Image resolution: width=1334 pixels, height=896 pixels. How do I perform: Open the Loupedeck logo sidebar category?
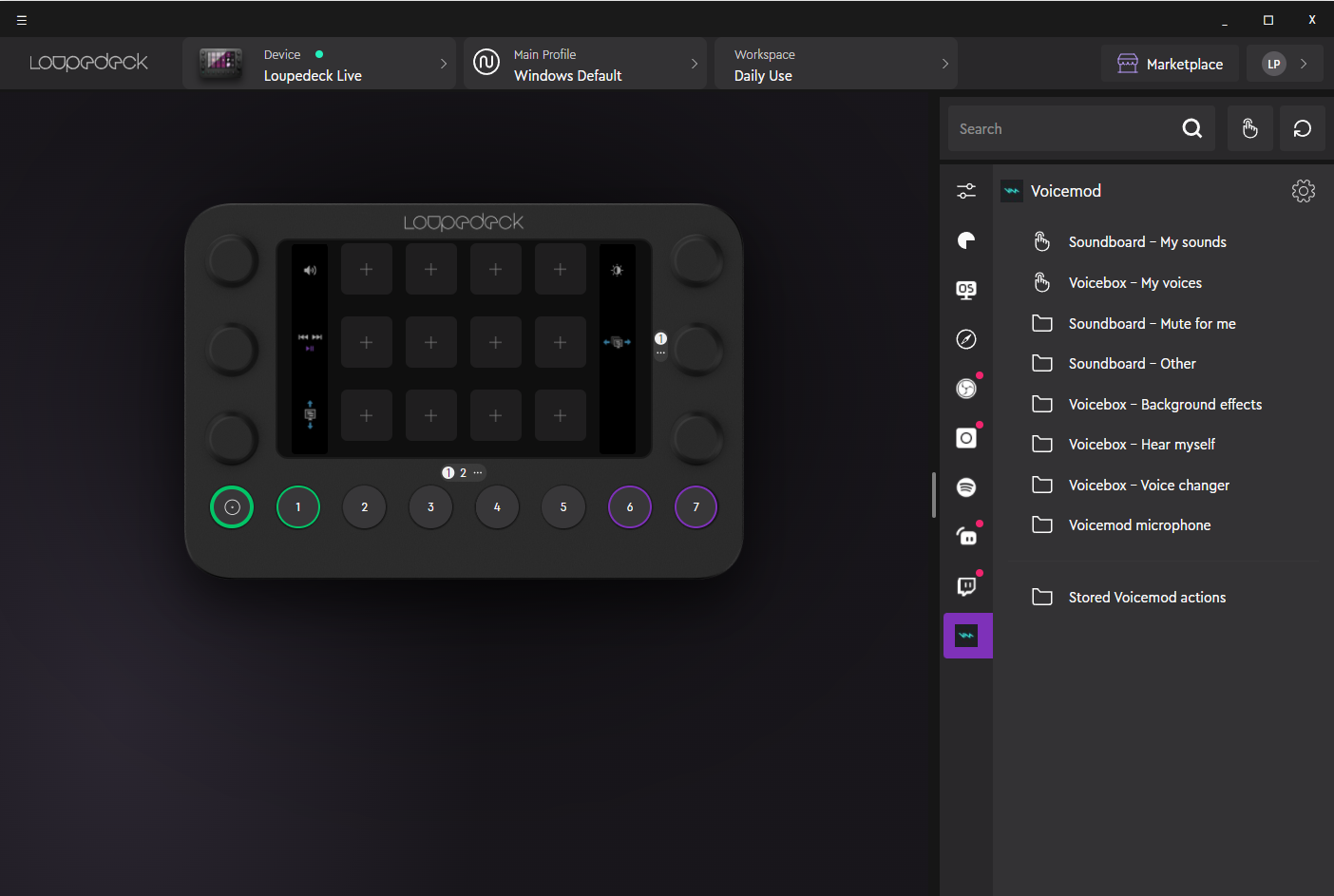966,240
